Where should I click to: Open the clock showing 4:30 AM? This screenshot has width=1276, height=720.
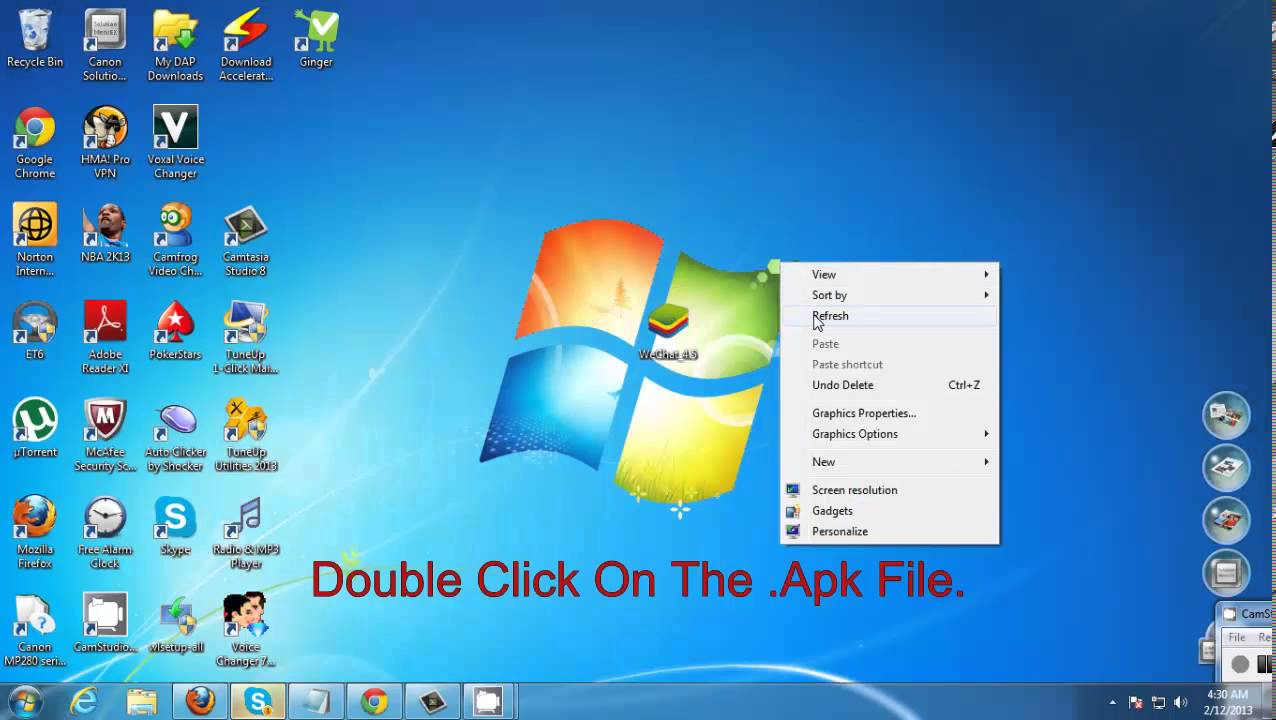point(1227,701)
